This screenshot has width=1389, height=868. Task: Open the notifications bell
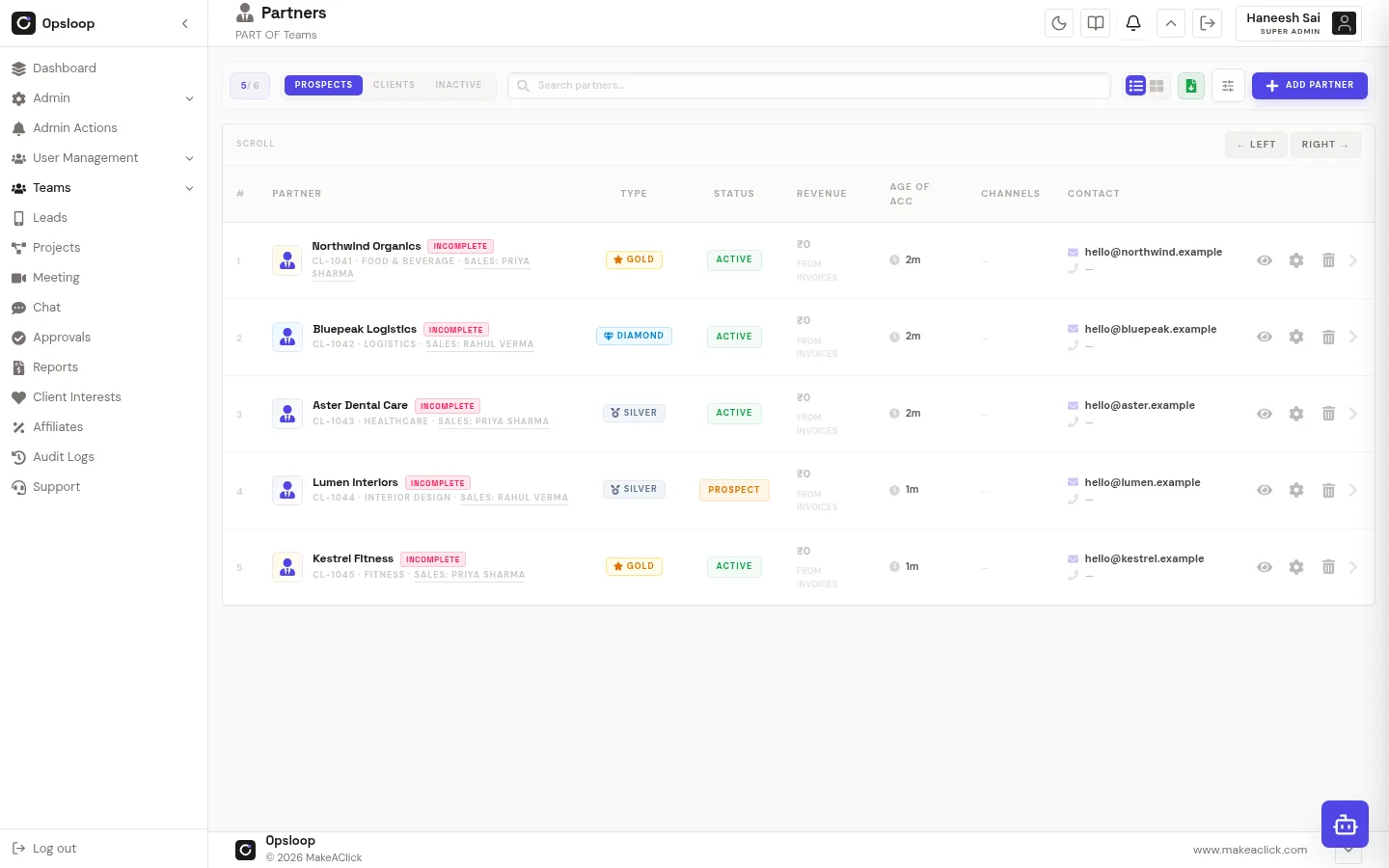pos(1133,23)
